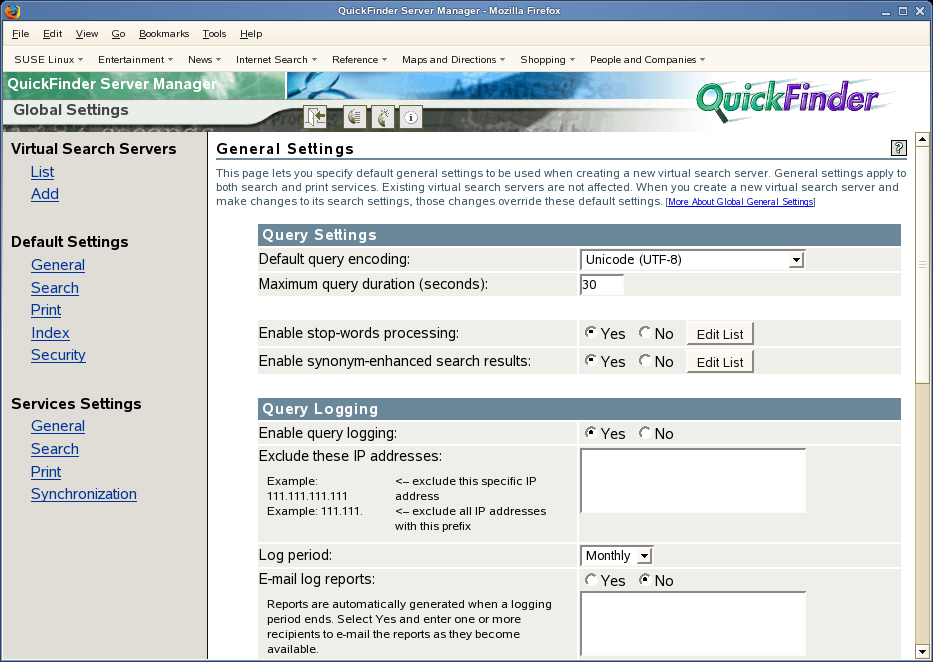Expand the People and Companies bookmarks folder
Screen dimensions: 933x662
pyautogui.click(x=647, y=59)
